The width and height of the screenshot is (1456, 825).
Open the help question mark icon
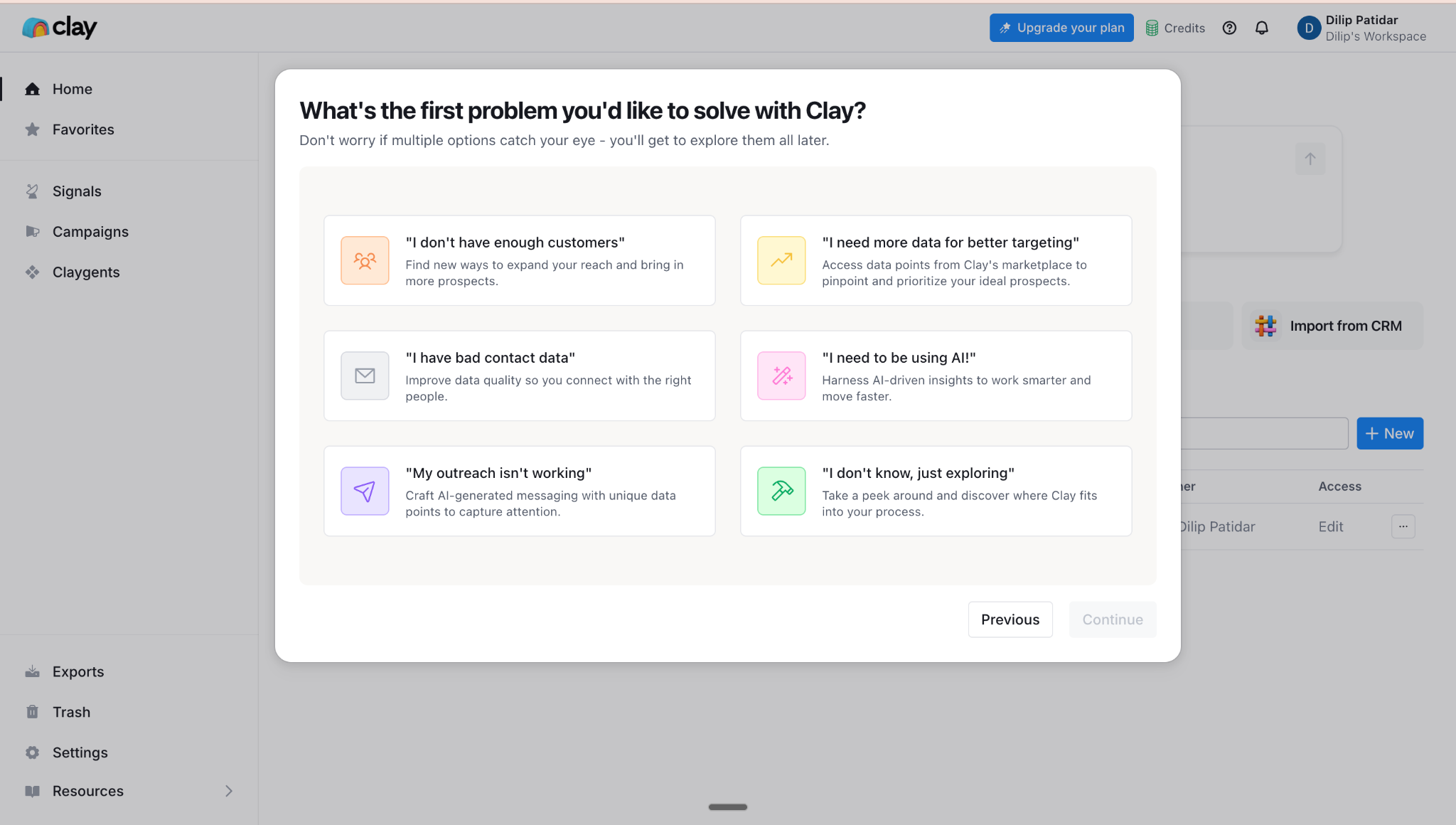point(1229,28)
